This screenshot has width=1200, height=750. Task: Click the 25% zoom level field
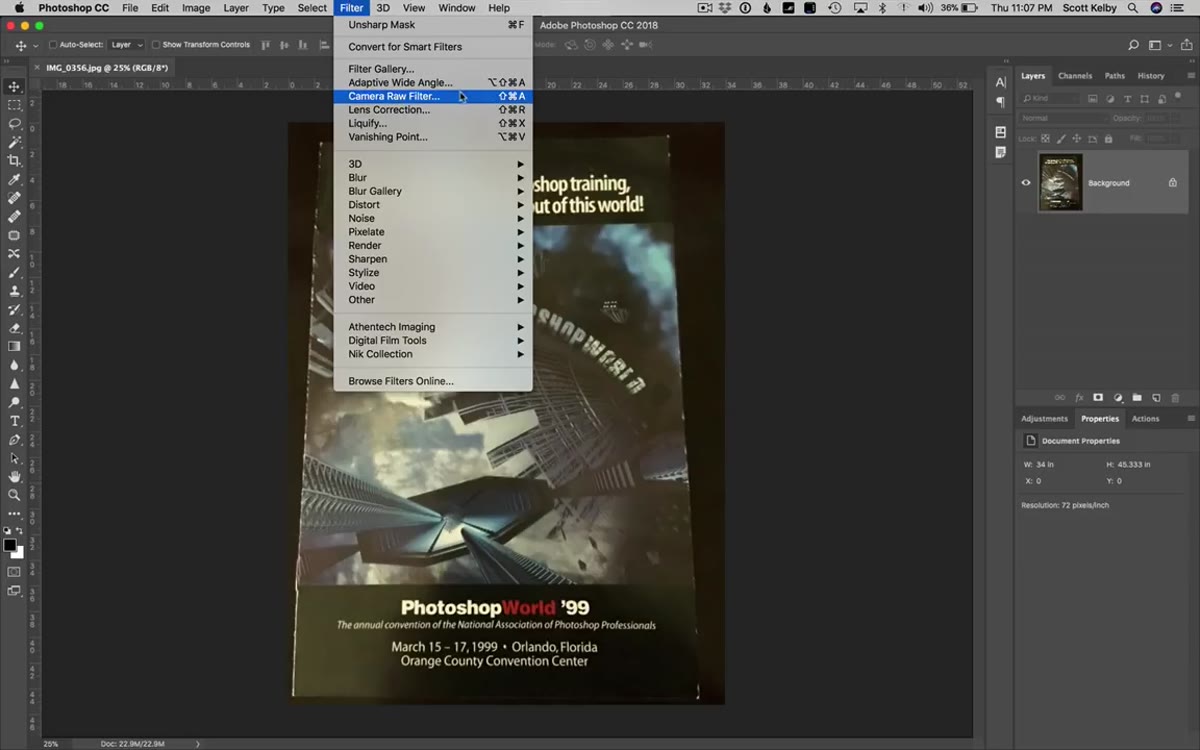(x=51, y=744)
